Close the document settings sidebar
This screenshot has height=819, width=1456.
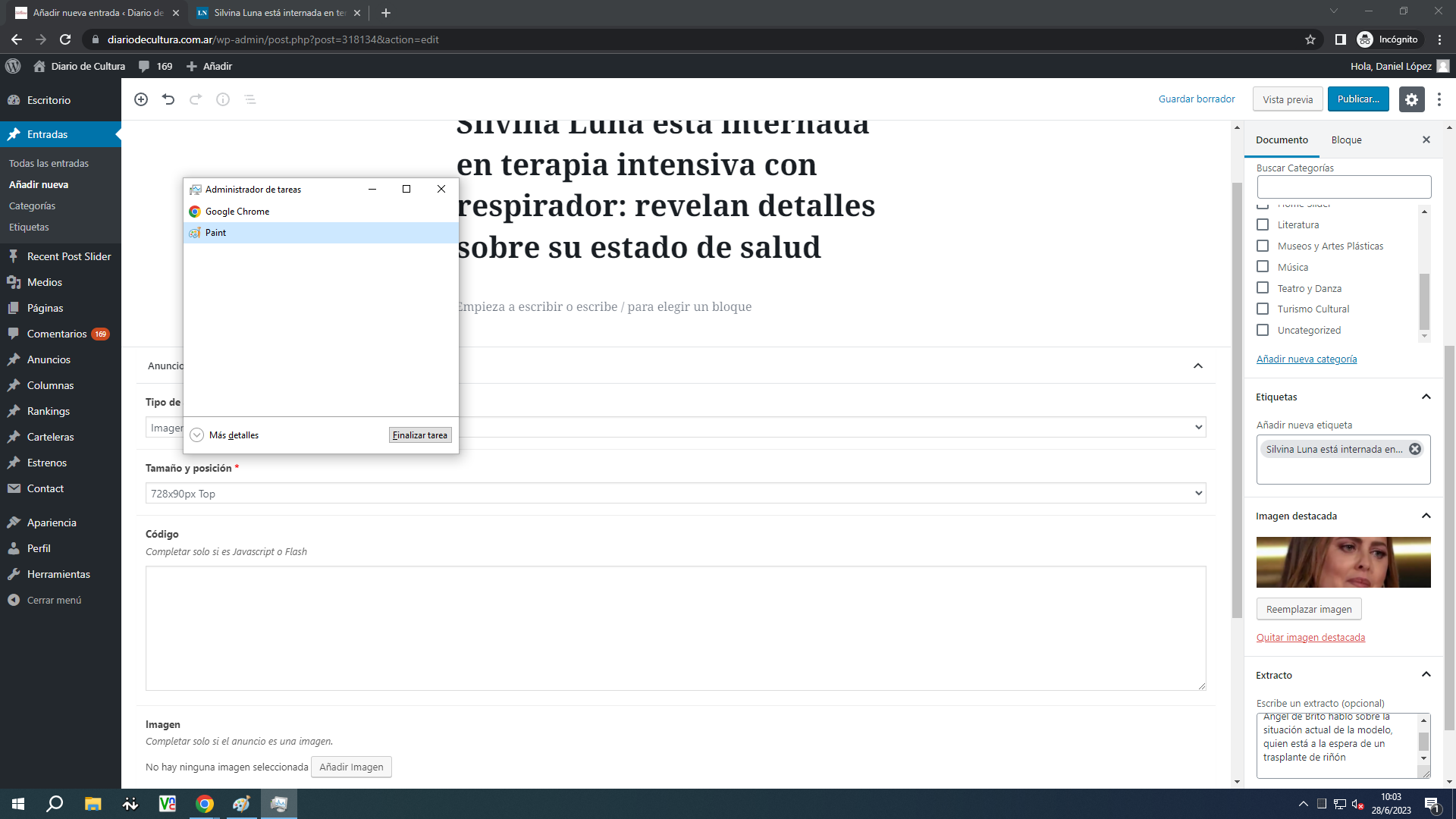pos(1426,140)
